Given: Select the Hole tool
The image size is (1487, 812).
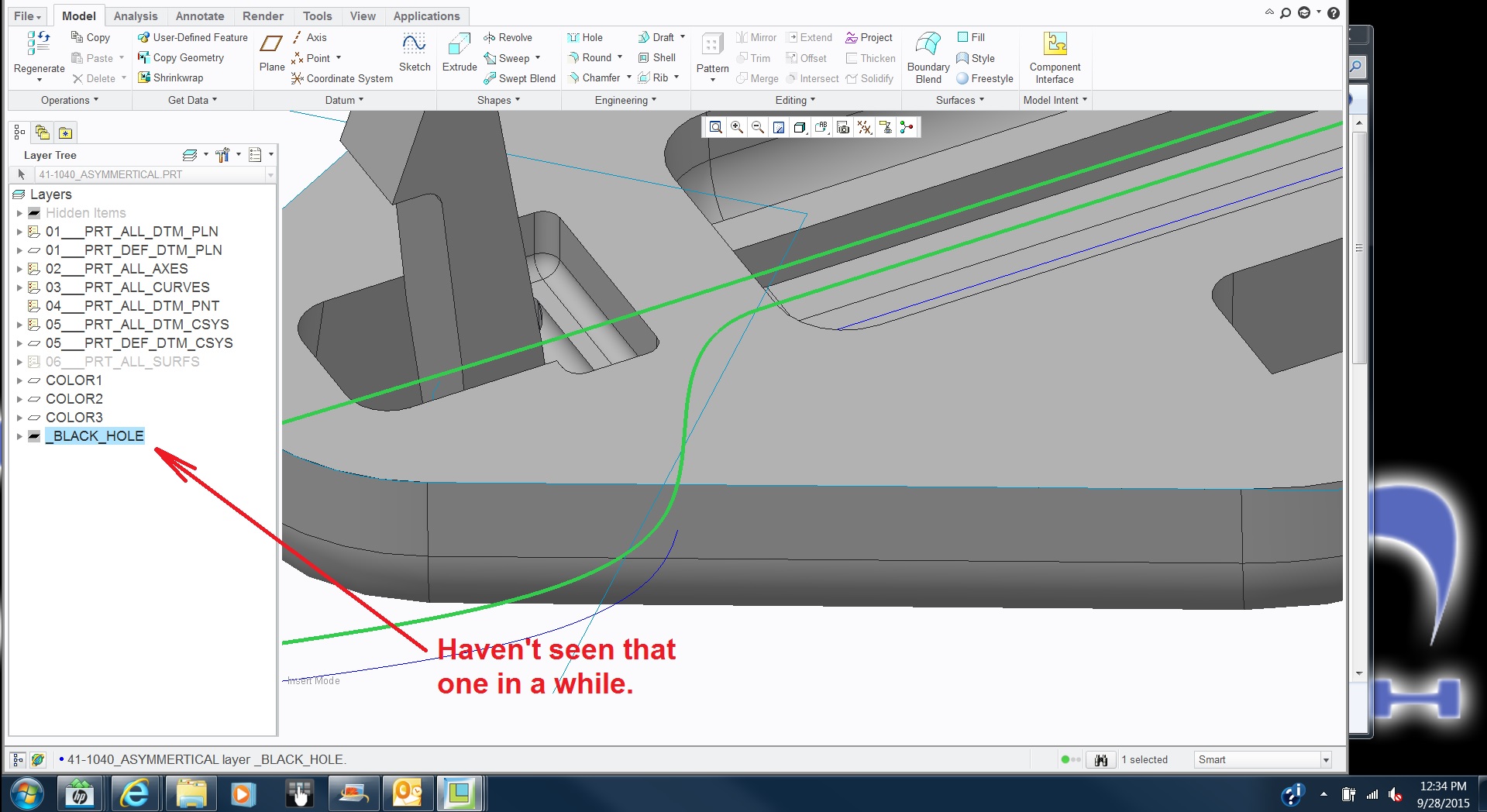Looking at the screenshot, I should 585,37.
